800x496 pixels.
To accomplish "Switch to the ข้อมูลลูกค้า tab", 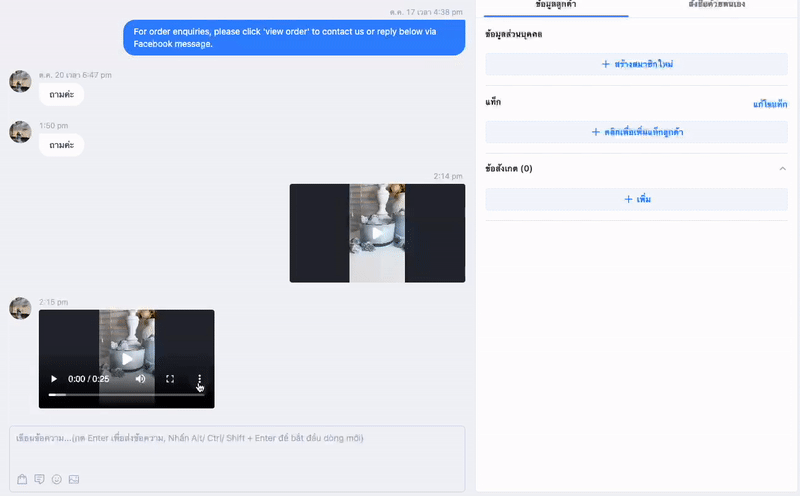I will click(x=556, y=5).
